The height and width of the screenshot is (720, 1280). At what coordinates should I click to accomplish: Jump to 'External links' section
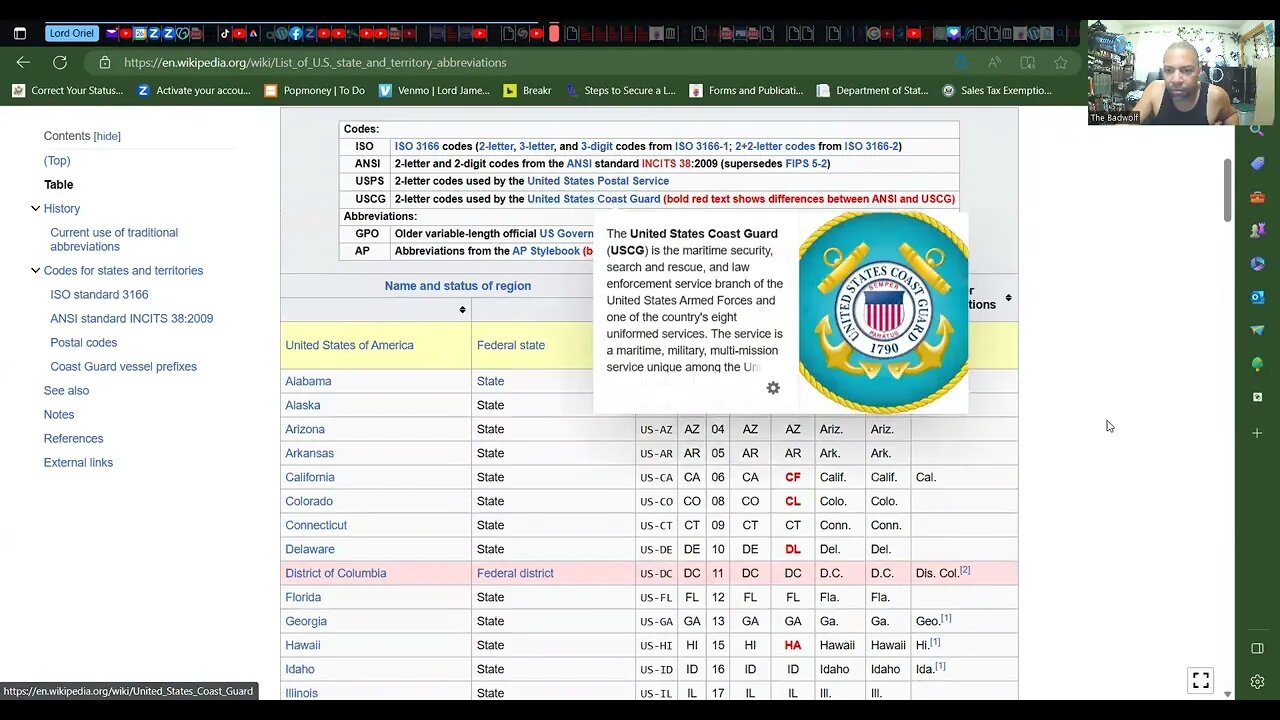[78, 462]
